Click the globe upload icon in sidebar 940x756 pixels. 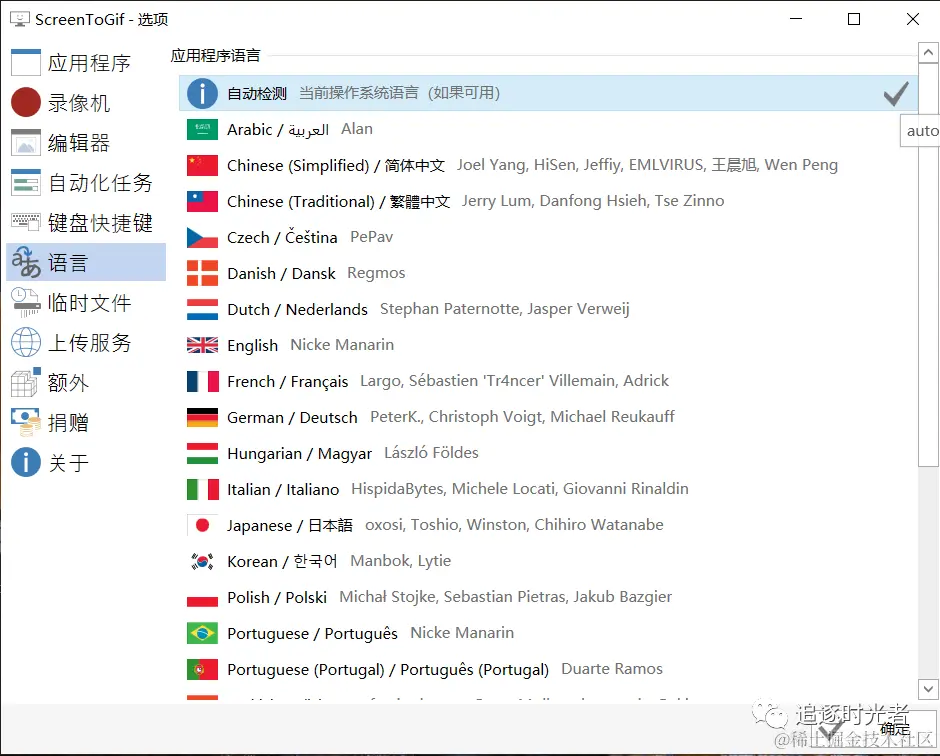pyautogui.click(x=26, y=342)
